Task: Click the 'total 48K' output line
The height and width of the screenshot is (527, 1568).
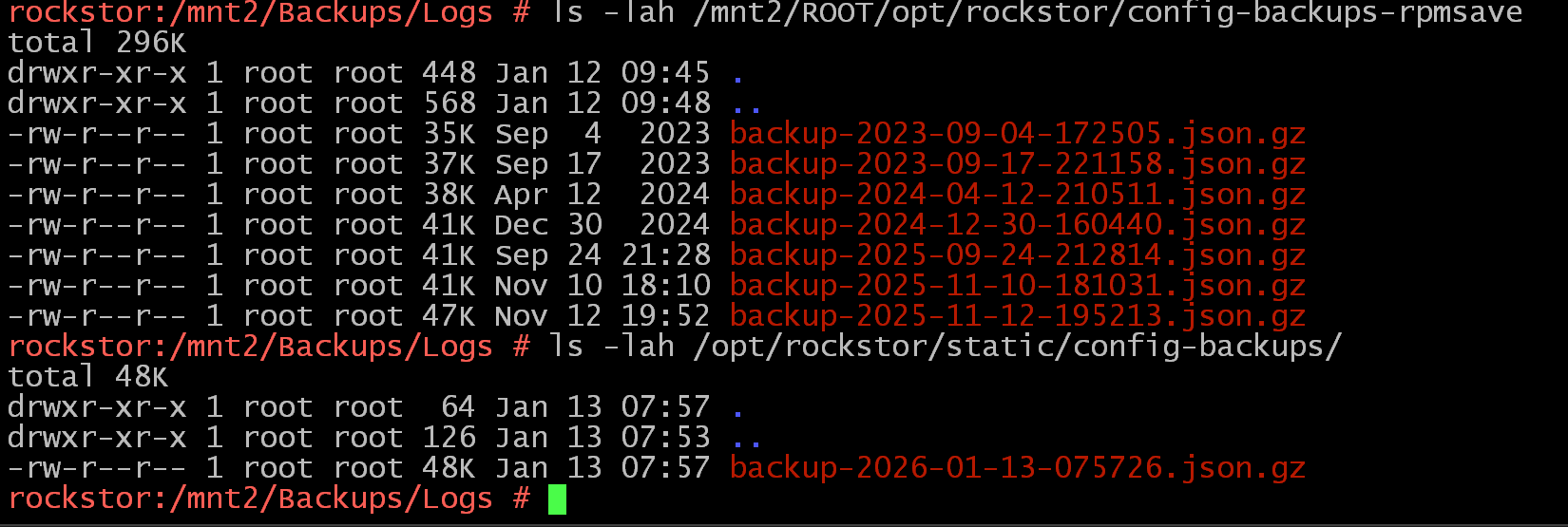Action: point(87,377)
